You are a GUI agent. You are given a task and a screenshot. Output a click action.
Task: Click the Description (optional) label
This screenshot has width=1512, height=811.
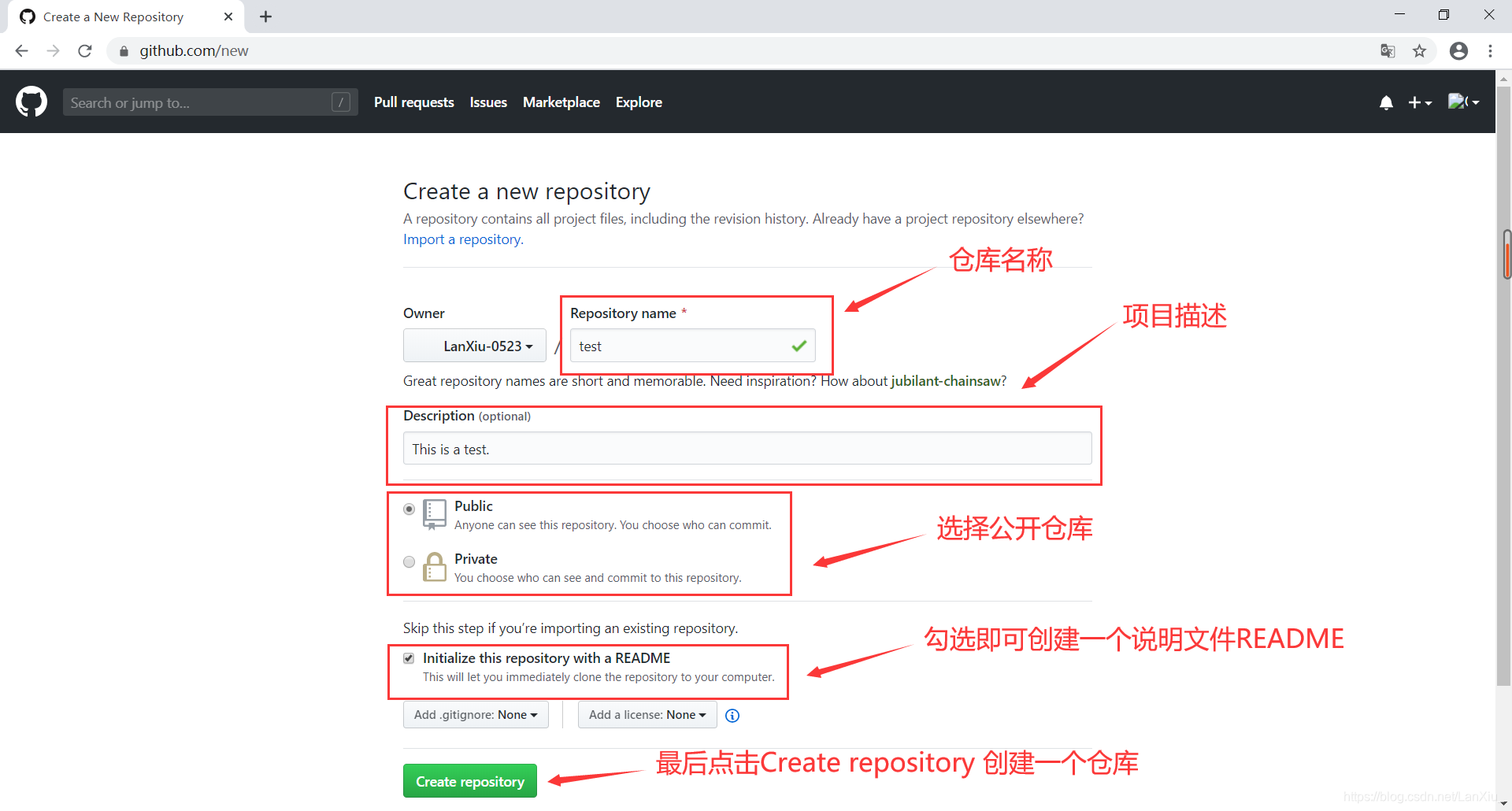(x=467, y=416)
